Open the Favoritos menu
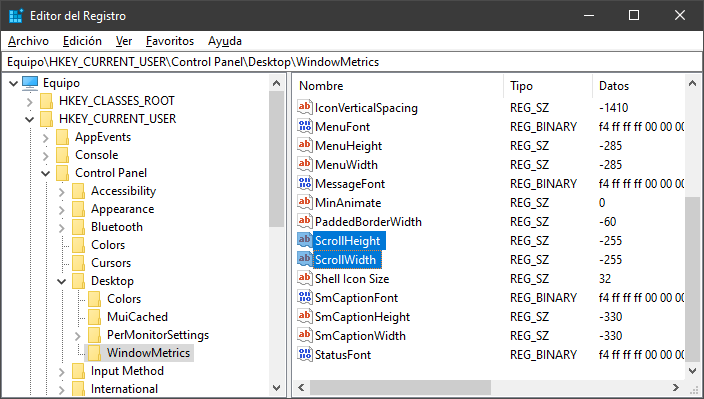Viewport: 704px width, 399px height. point(170,41)
